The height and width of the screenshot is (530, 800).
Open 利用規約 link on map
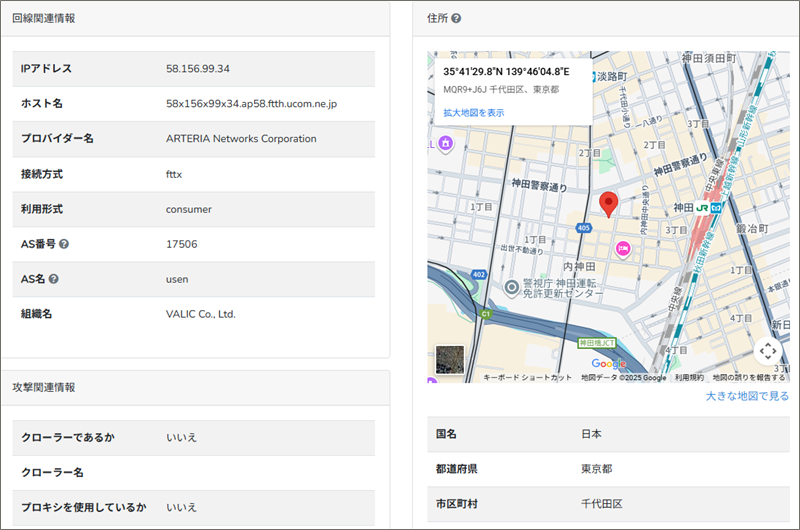pos(689,378)
